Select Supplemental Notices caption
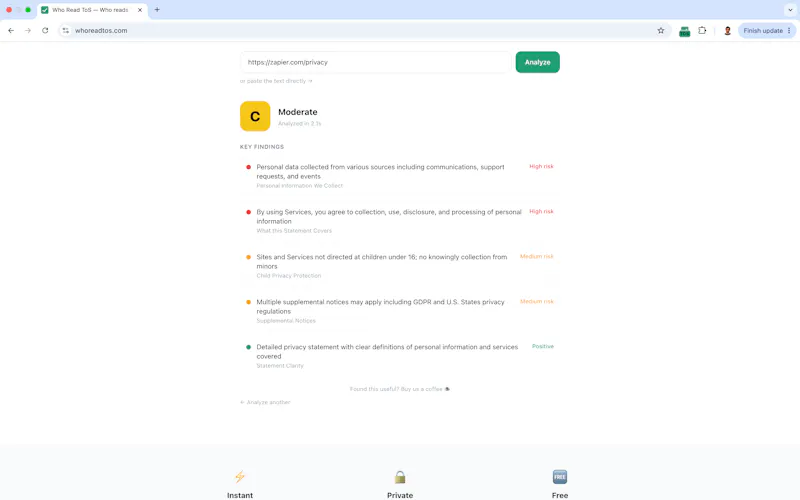 286,320
